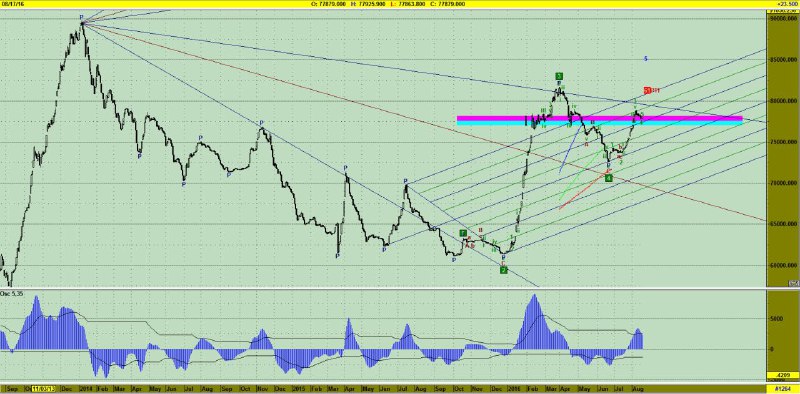Select the green wave 2 label box
Screen dimensions: 800x394
tap(504, 269)
